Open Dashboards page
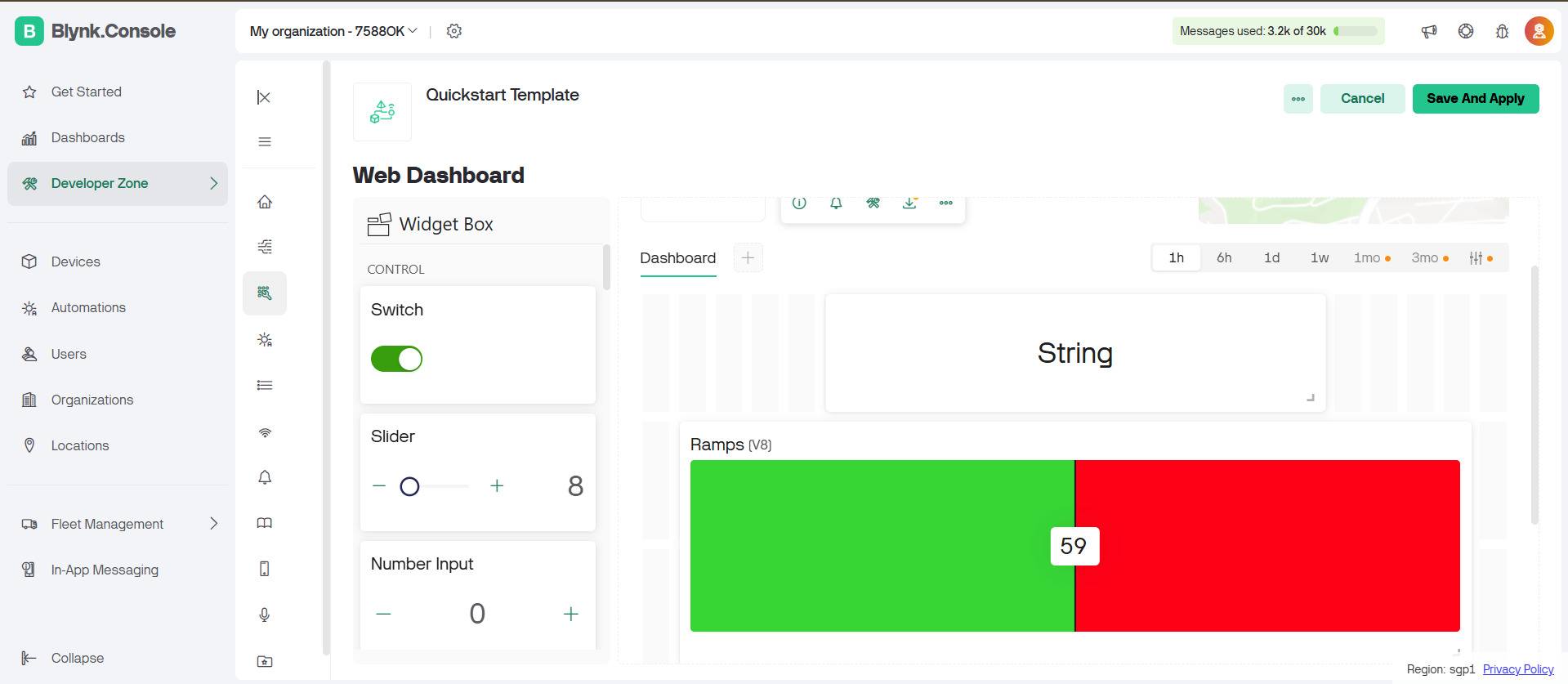The height and width of the screenshot is (684, 1568). pyautogui.click(x=118, y=137)
